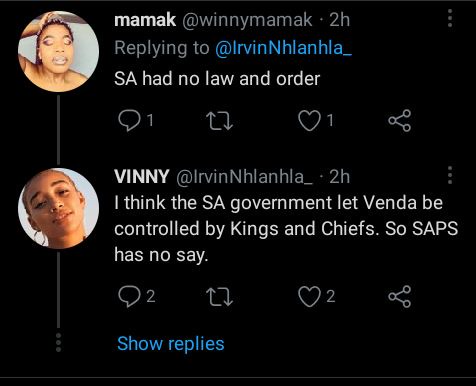This screenshot has width=476, height=386.
Task: Like mamak's tweet with heart icon
Action: click(309, 120)
